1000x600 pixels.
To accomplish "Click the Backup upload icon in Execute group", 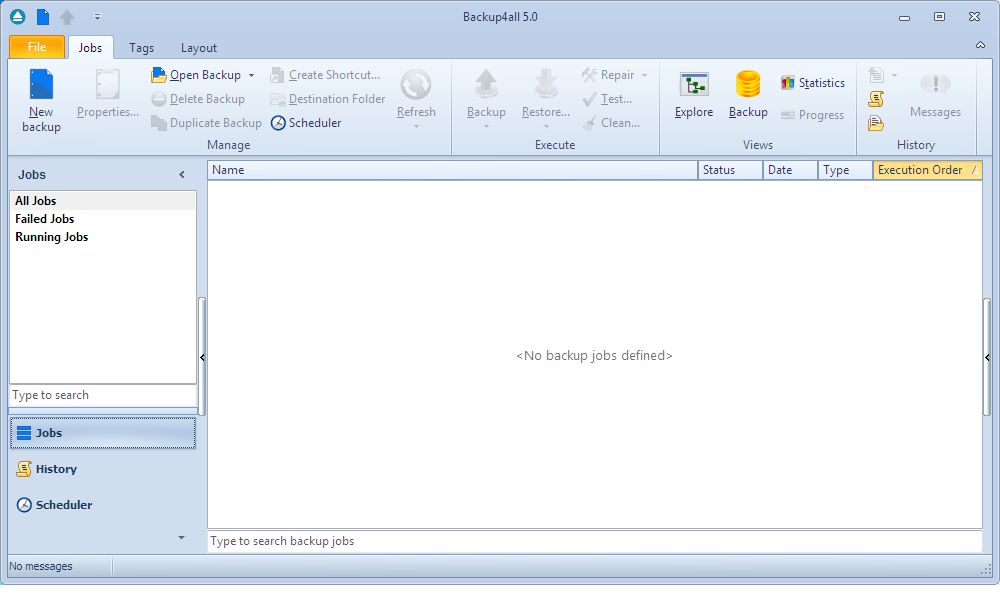I will coord(486,84).
